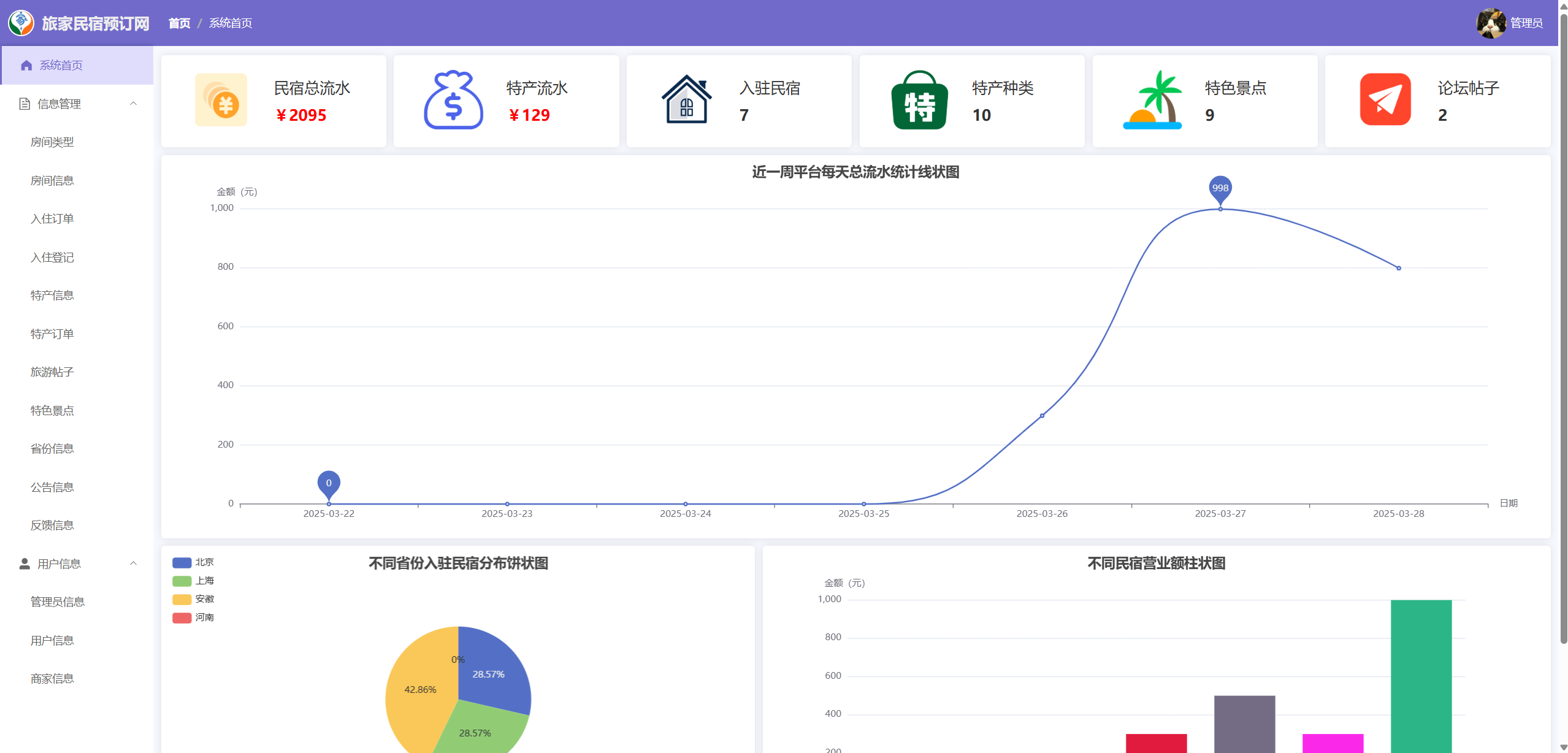Screen dimensions: 1568x753
Task: Open the 管理员 account dropdown
Action: [1526, 23]
